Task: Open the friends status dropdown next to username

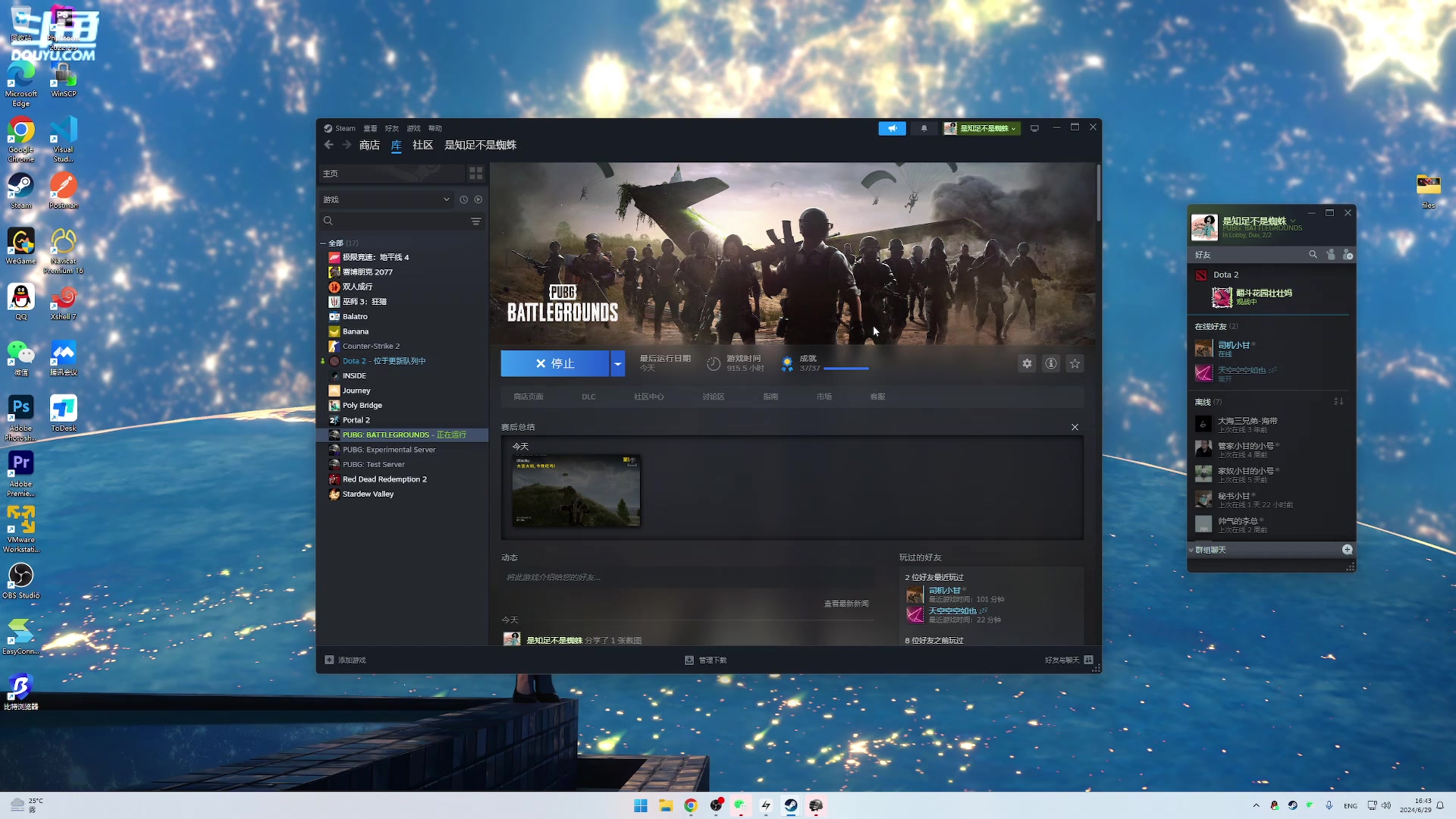Action: (x=1293, y=221)
